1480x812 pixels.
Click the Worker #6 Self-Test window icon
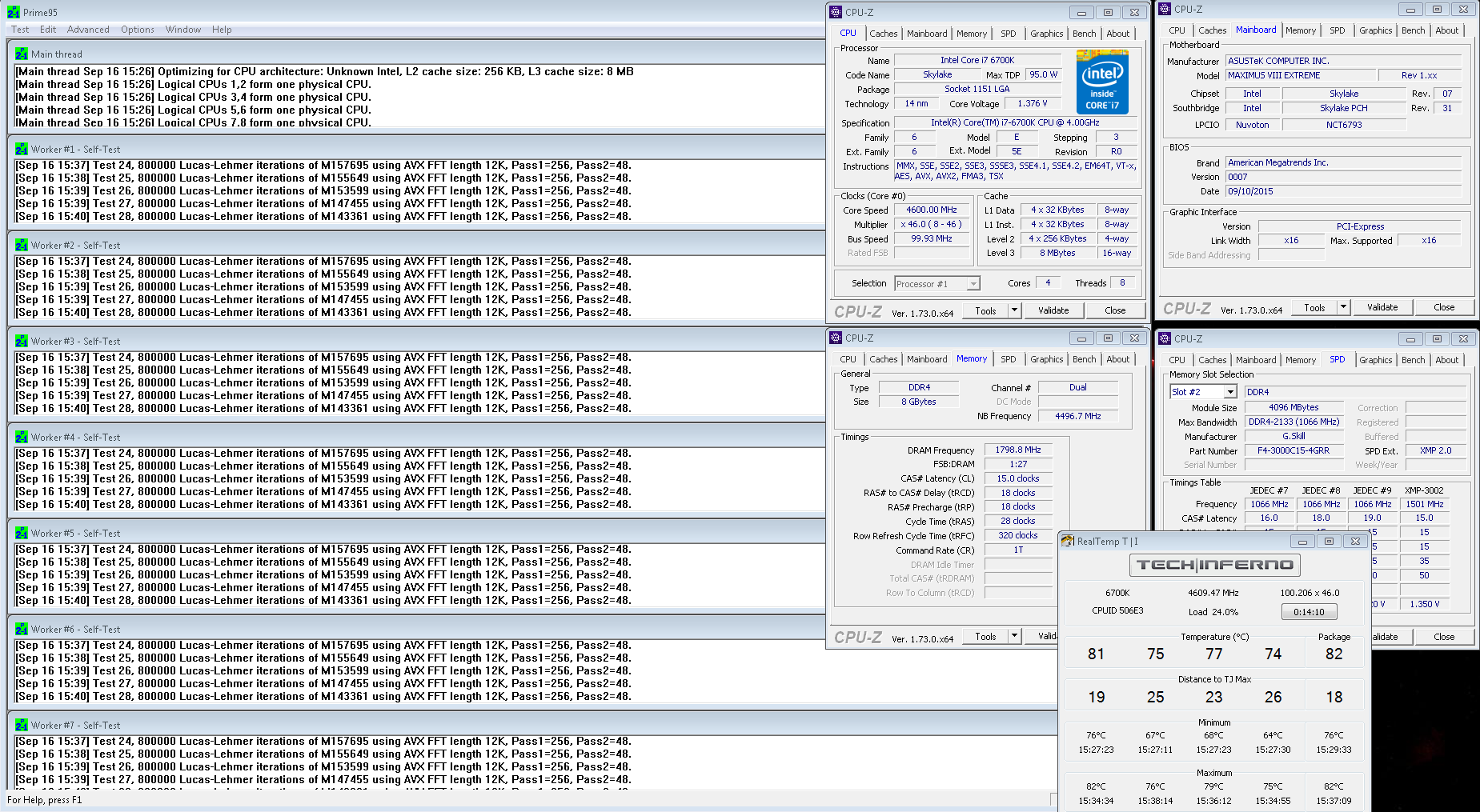pos(22,629)
